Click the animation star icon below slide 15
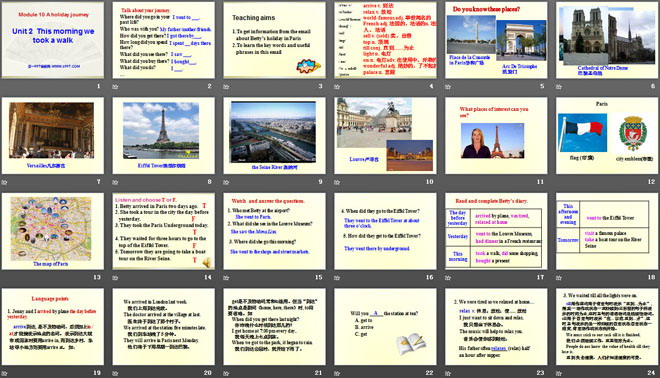Image resolution: width=660 pixels, height=378 pixels. click(x=226, y=278)
